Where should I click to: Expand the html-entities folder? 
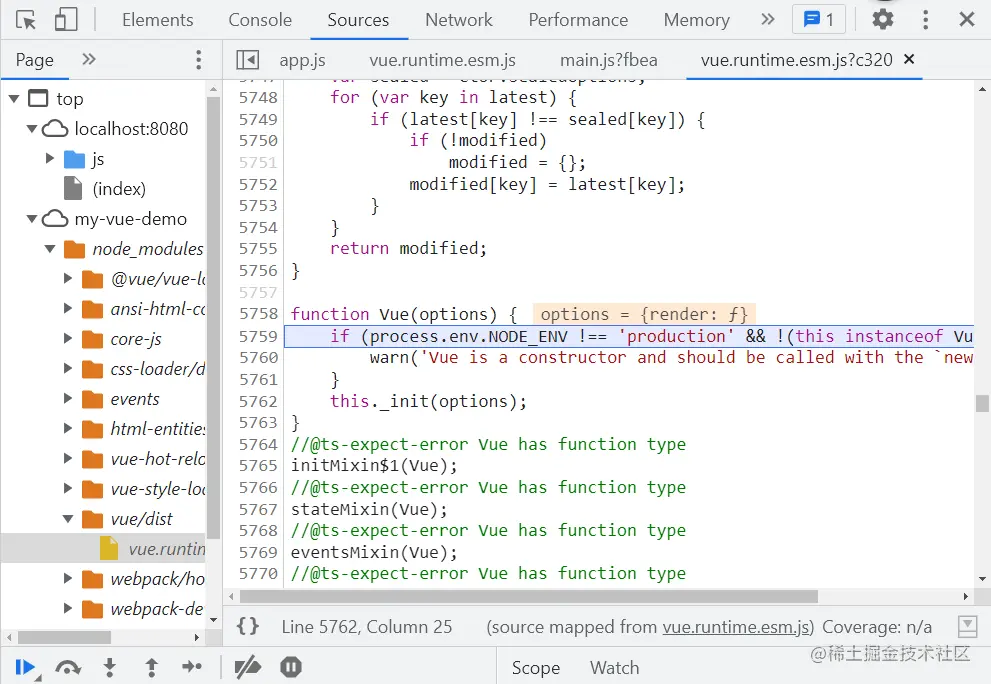tap(68, 428)
